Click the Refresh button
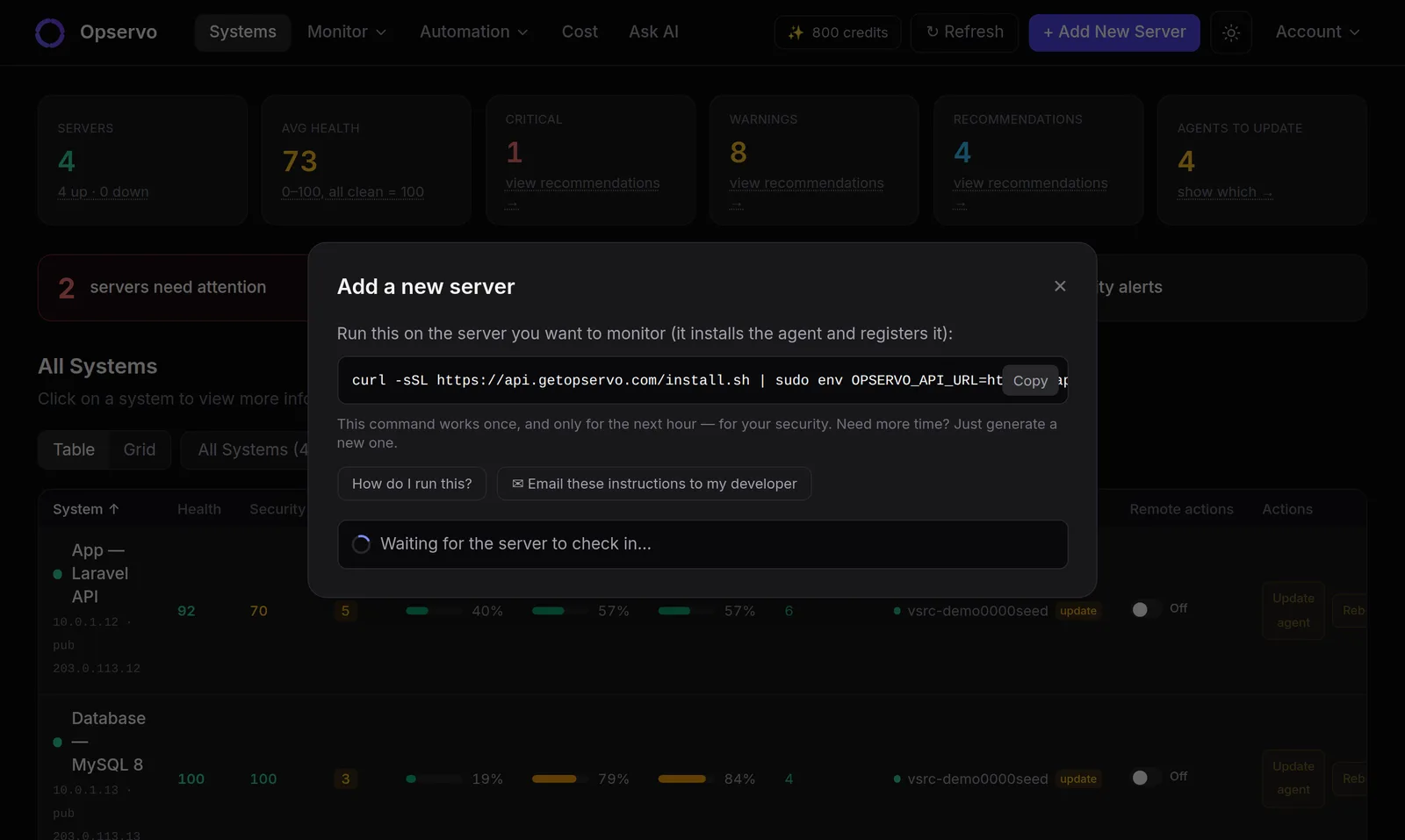1405x840 pixels. (964, 32)
